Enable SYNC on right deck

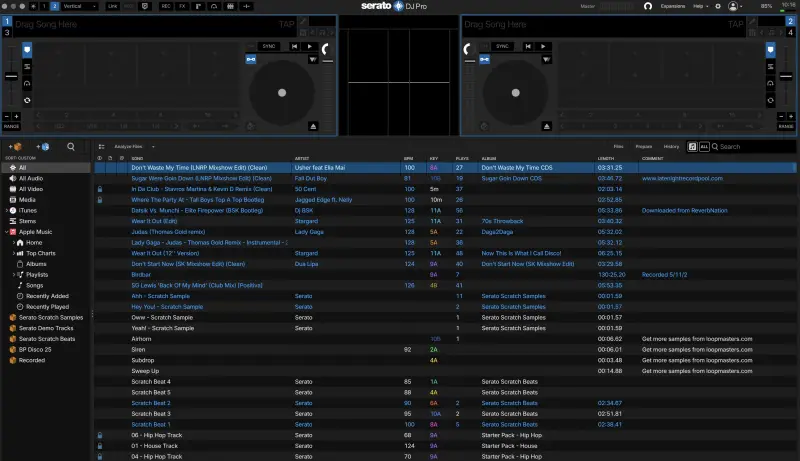[502, 46]
